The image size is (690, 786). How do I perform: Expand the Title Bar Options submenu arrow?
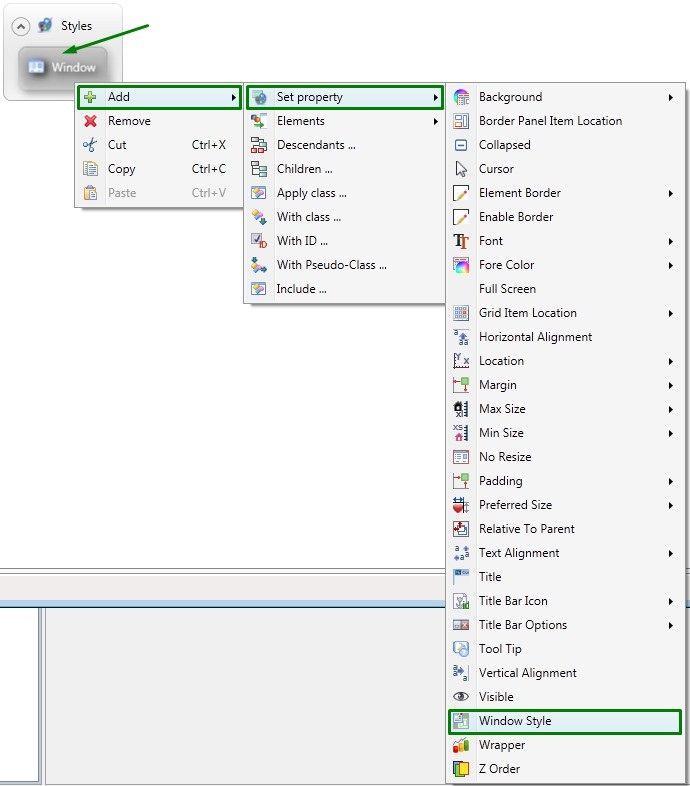point(670,625)
